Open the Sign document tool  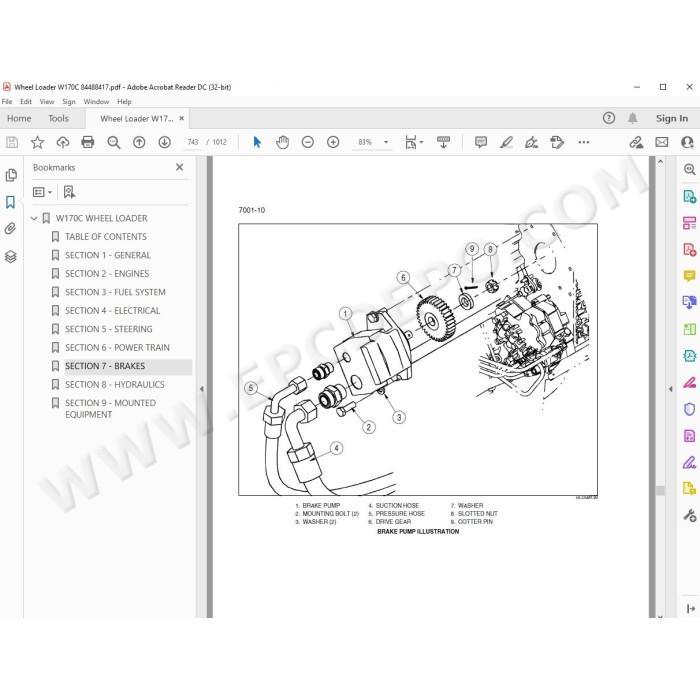point(531,142)
